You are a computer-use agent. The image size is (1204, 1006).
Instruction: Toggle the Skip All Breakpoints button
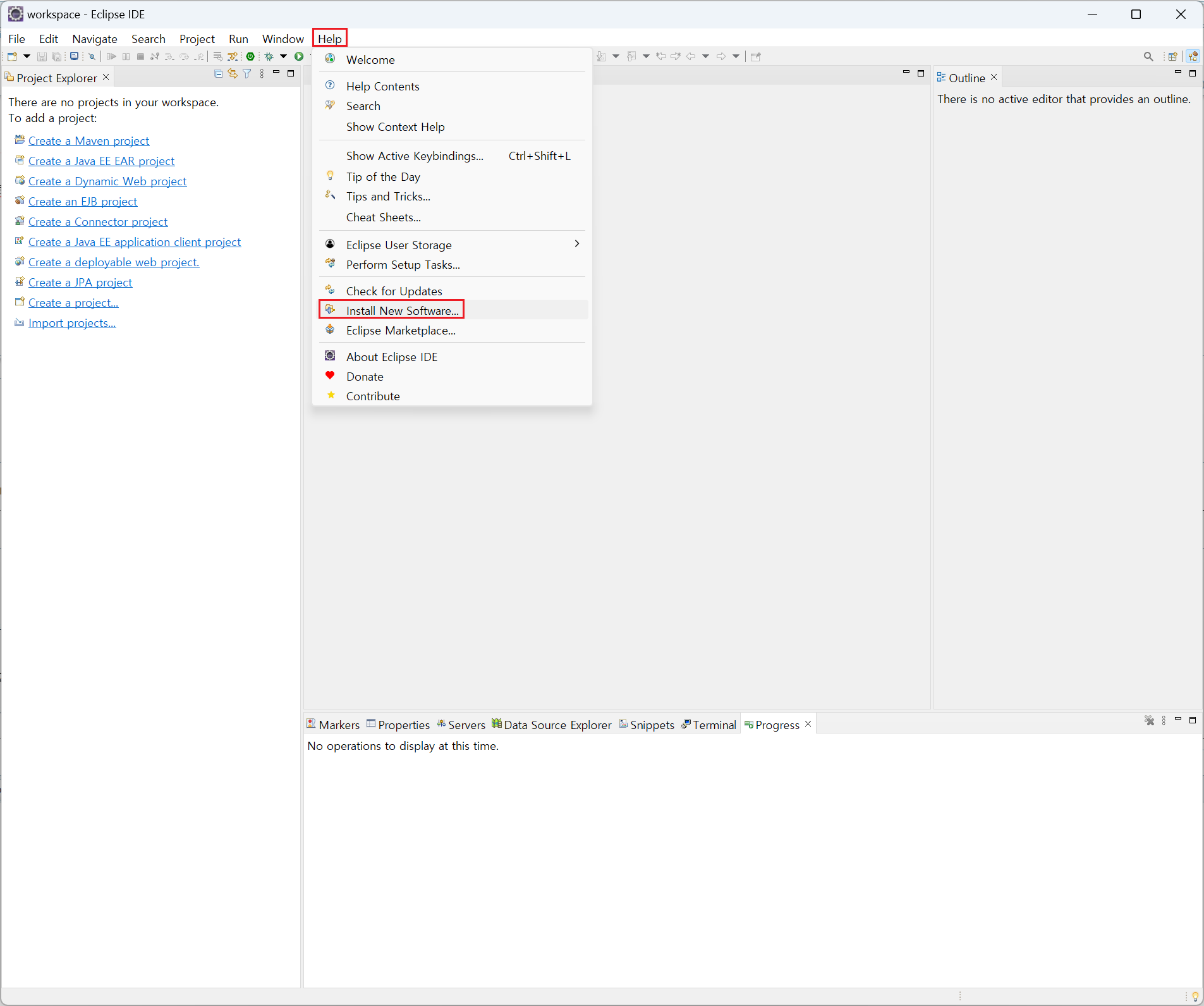point(92,57)
